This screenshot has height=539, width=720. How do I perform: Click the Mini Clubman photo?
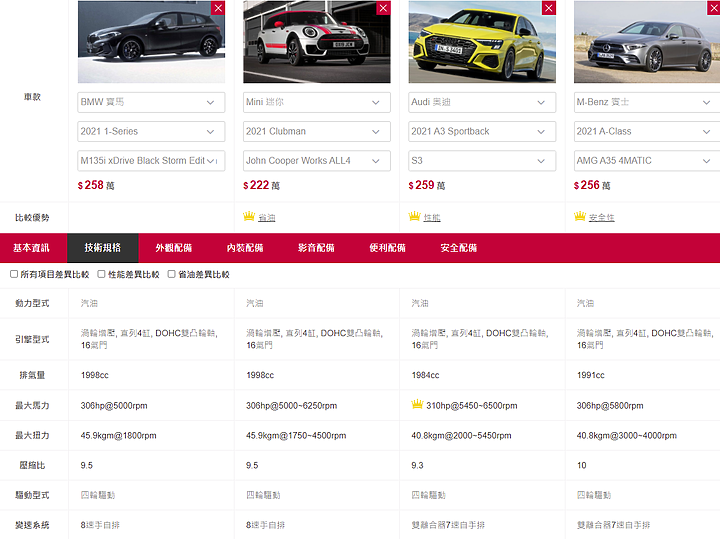(x=316, y=42)
